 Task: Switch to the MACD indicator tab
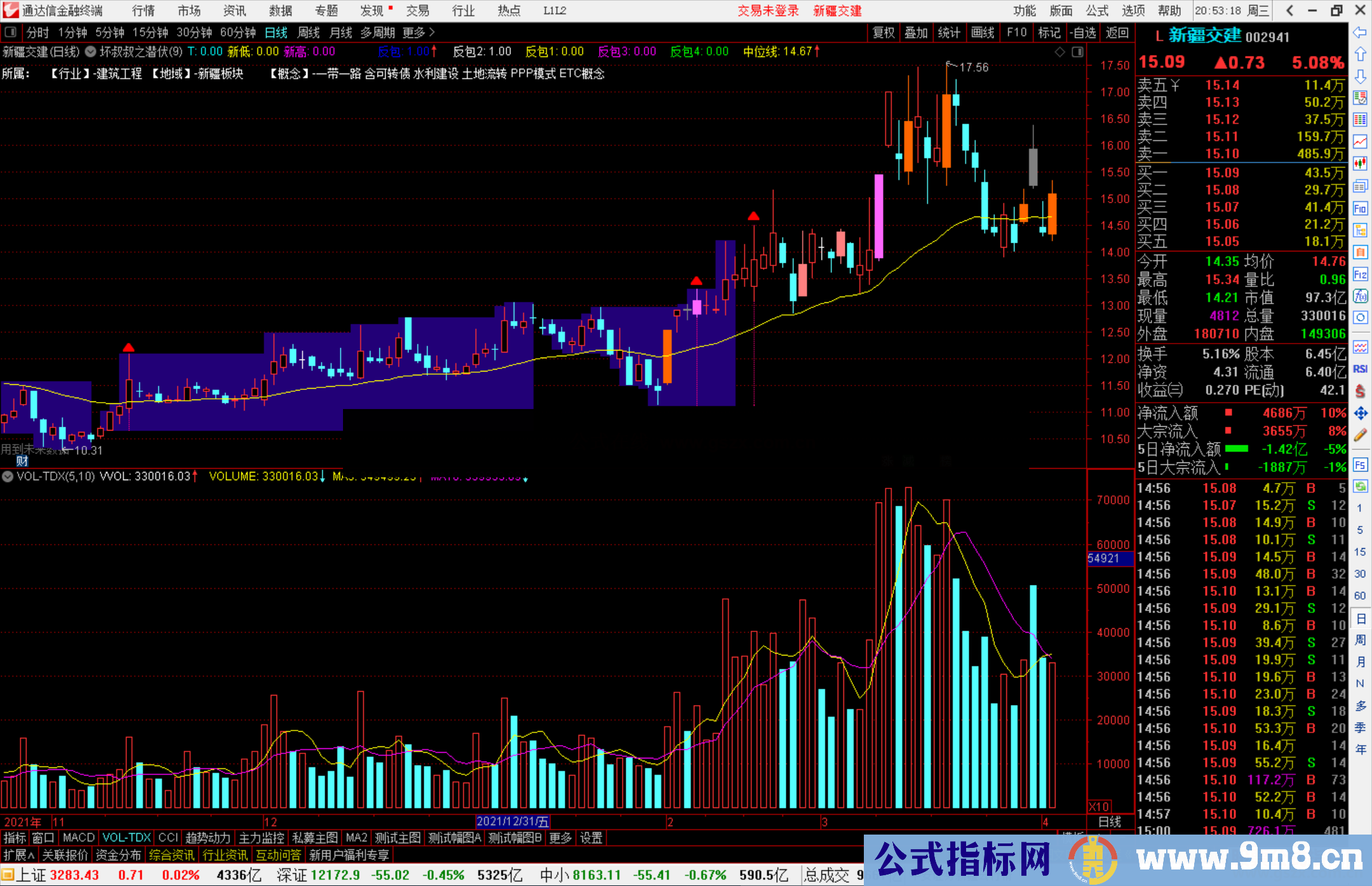[78, 838]
